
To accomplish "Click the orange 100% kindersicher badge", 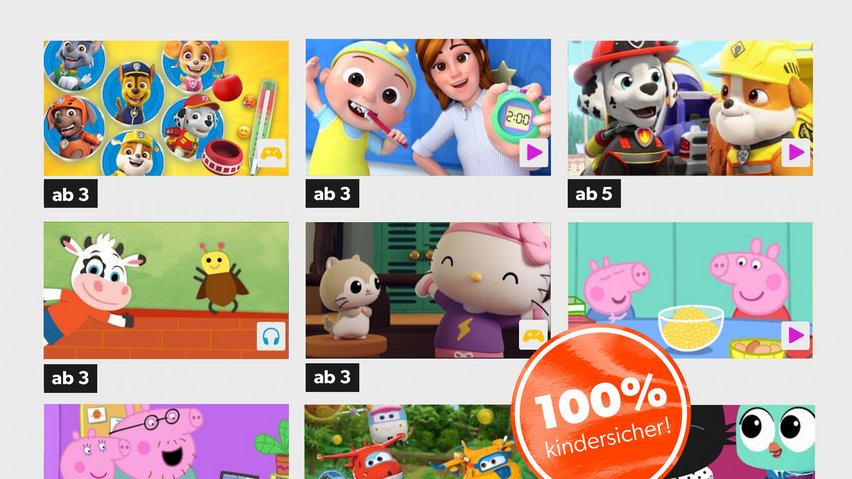I will [x=602, y=408].
